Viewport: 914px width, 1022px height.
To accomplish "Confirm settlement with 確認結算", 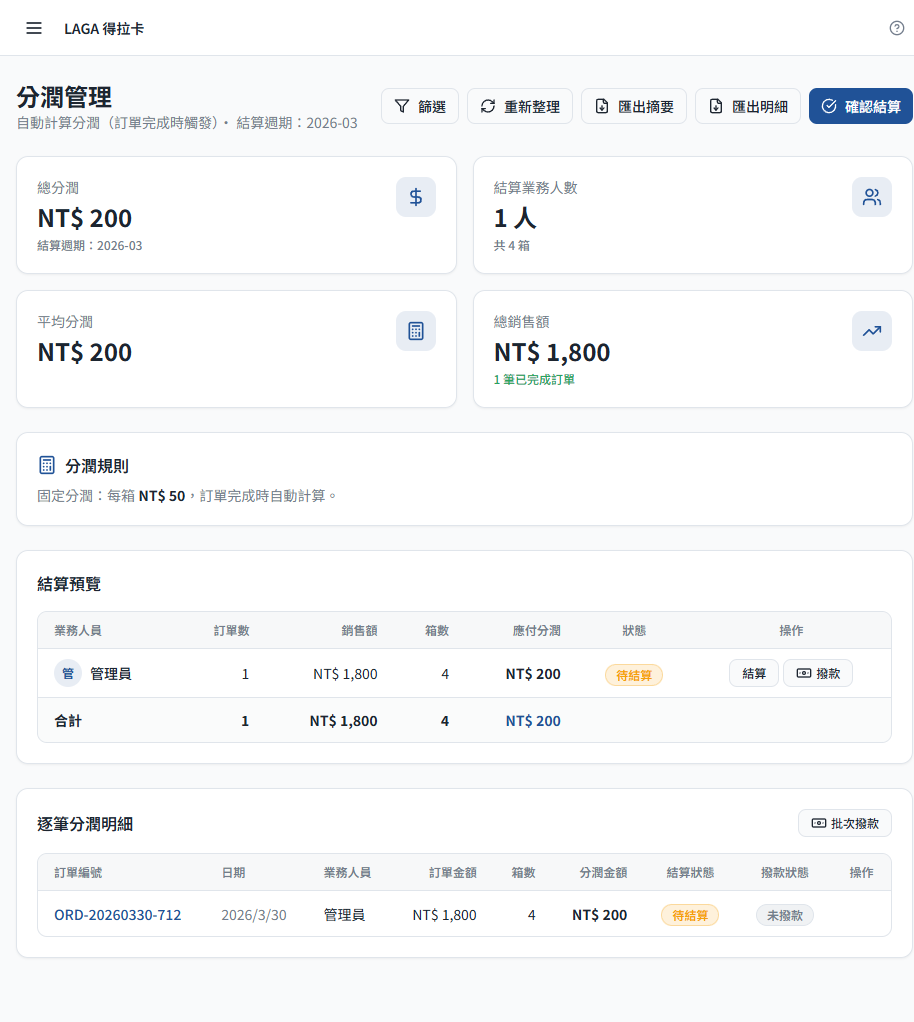I will (861, 106).
